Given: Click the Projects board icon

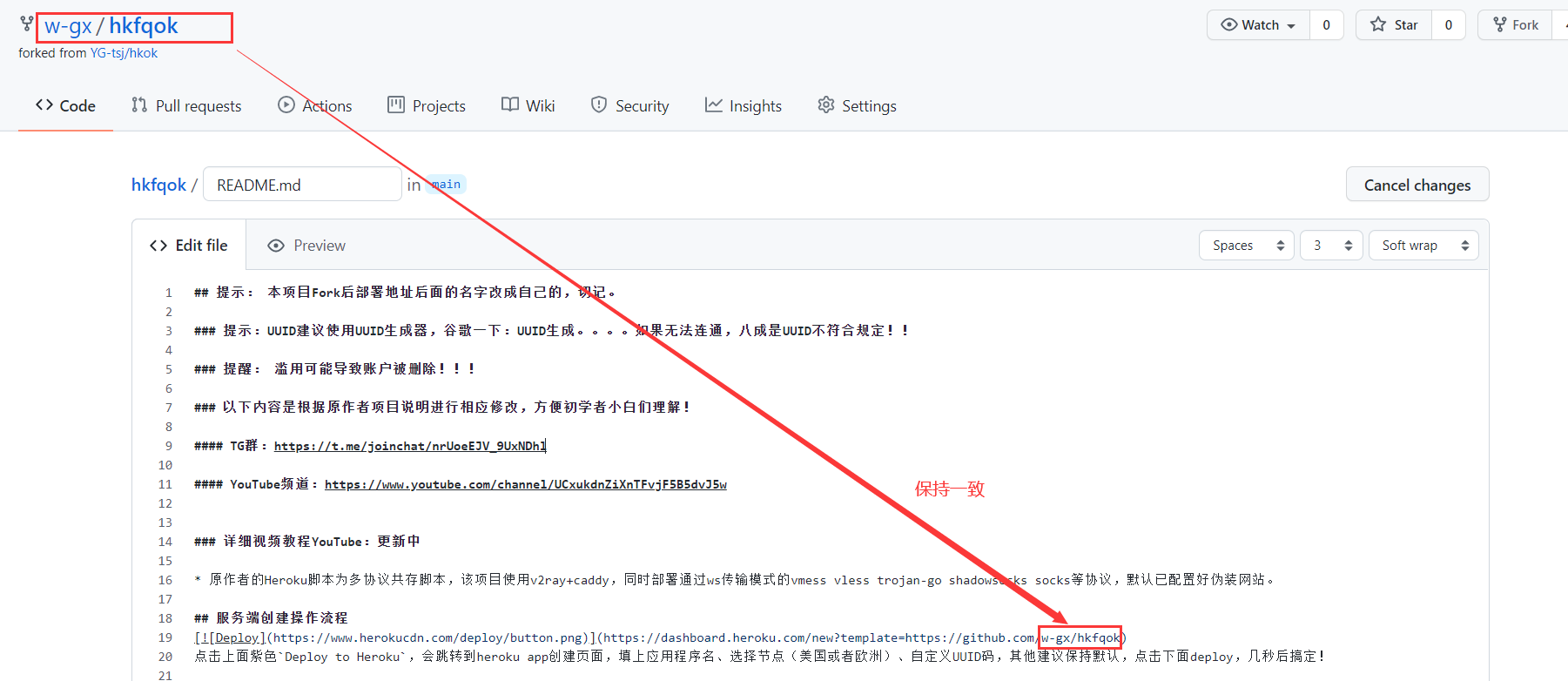Looking at the screenshot, I should (396, 105).
